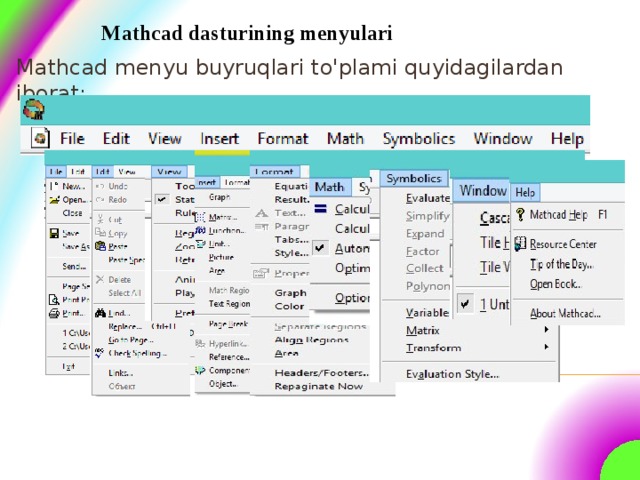This screenshot has height=480, width=640.
Task: Click the Properties icon in the Format menu
Action: click(261, 273)
